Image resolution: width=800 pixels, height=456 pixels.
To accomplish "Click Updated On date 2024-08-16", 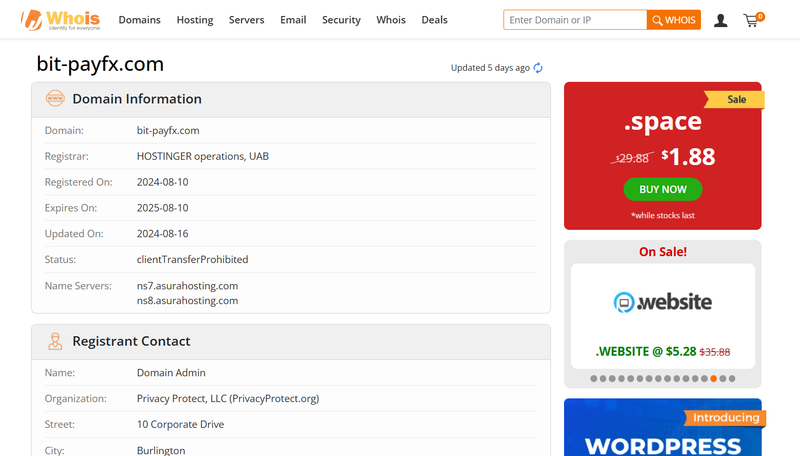I will pos(162,234).
